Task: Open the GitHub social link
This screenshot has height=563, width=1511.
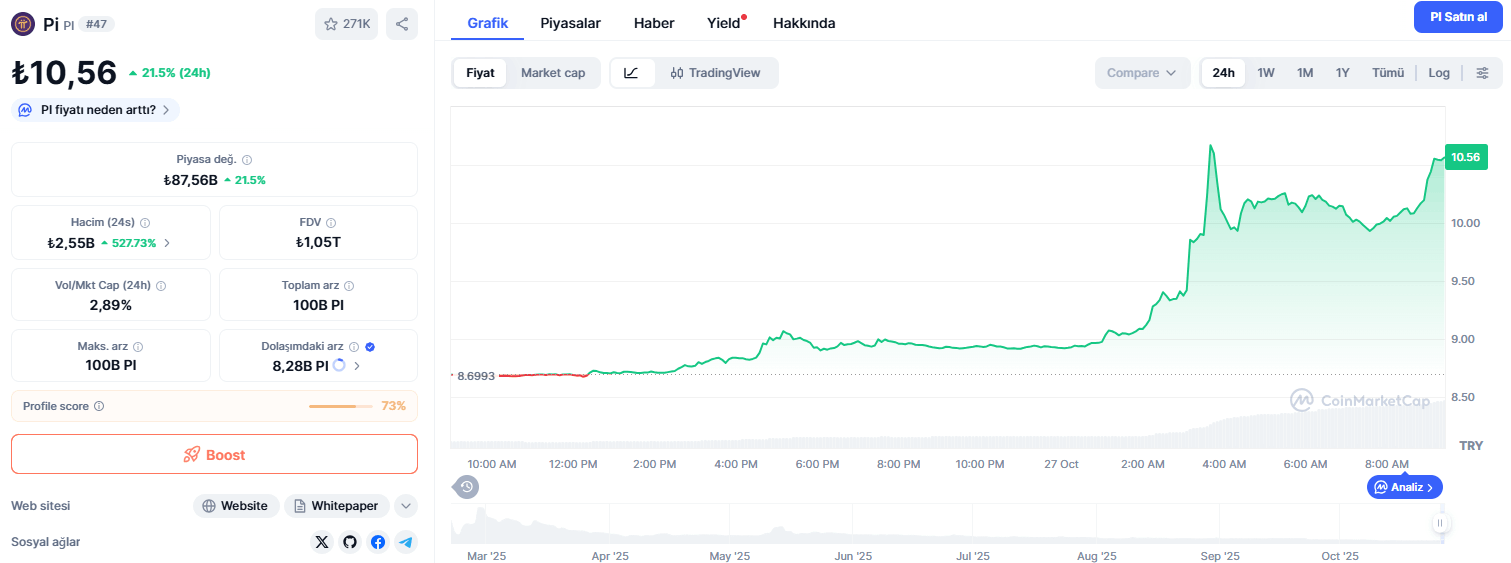Action: [349, 542]
